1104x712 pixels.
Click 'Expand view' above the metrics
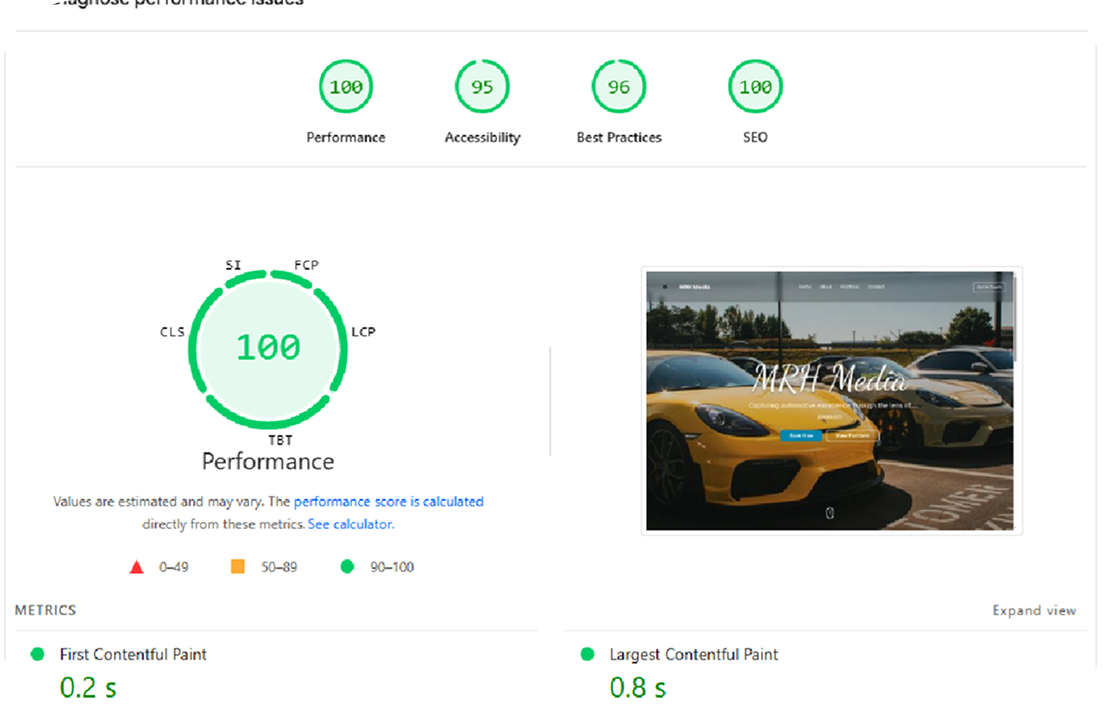[1034, 610]
